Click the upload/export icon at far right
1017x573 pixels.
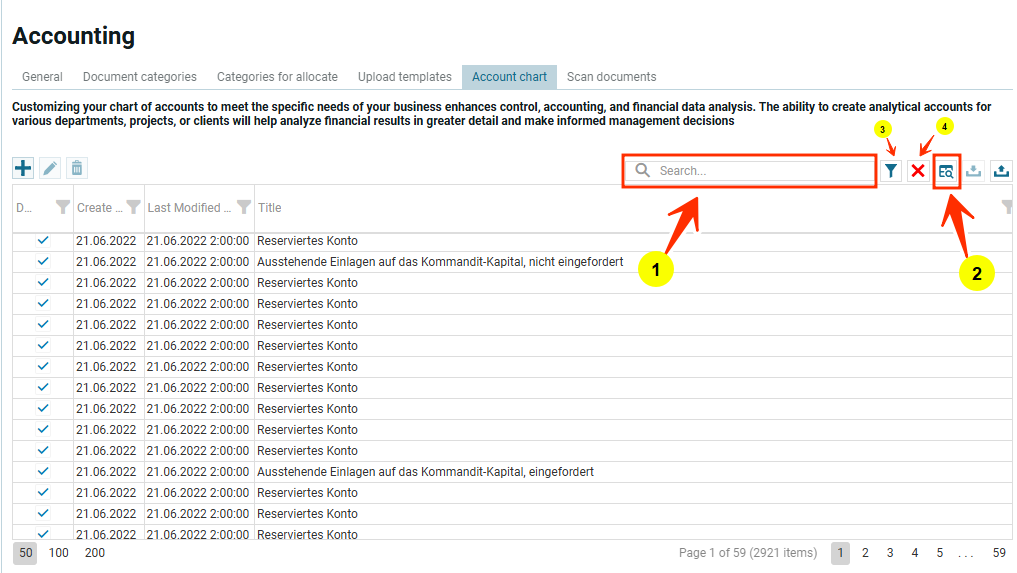[x=1000, y=171]
